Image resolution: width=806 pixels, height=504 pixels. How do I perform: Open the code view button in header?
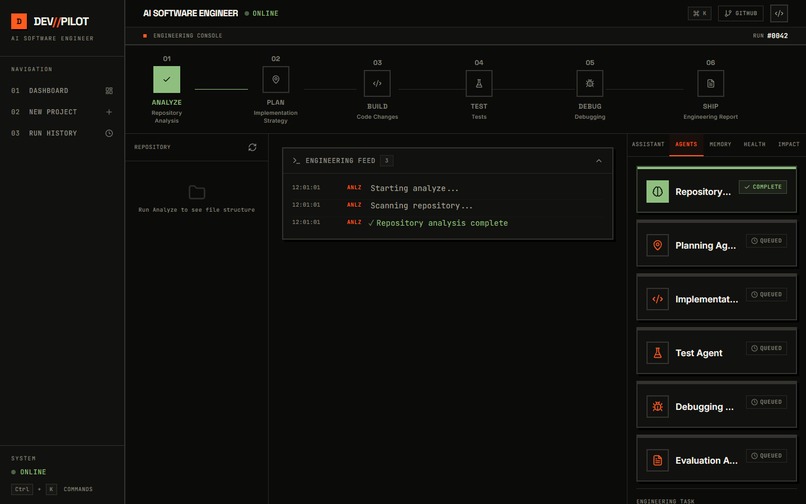779,13
